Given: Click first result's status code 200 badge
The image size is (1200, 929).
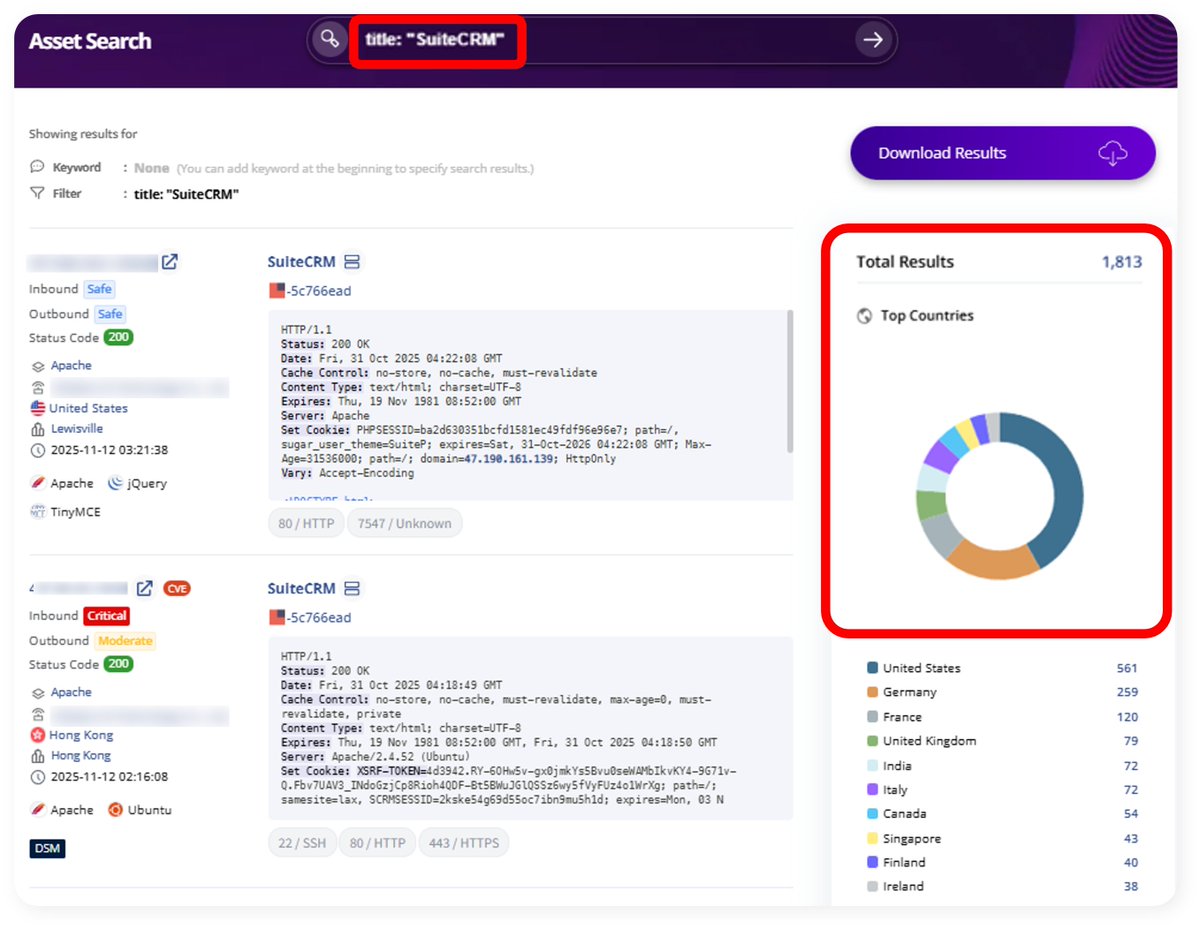Looking at the screenshot, I should [119, 338].
